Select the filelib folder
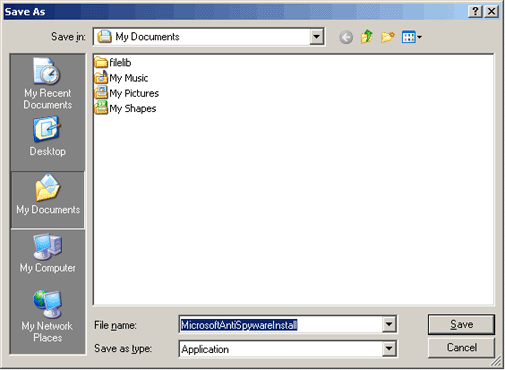 pos(113,62)
